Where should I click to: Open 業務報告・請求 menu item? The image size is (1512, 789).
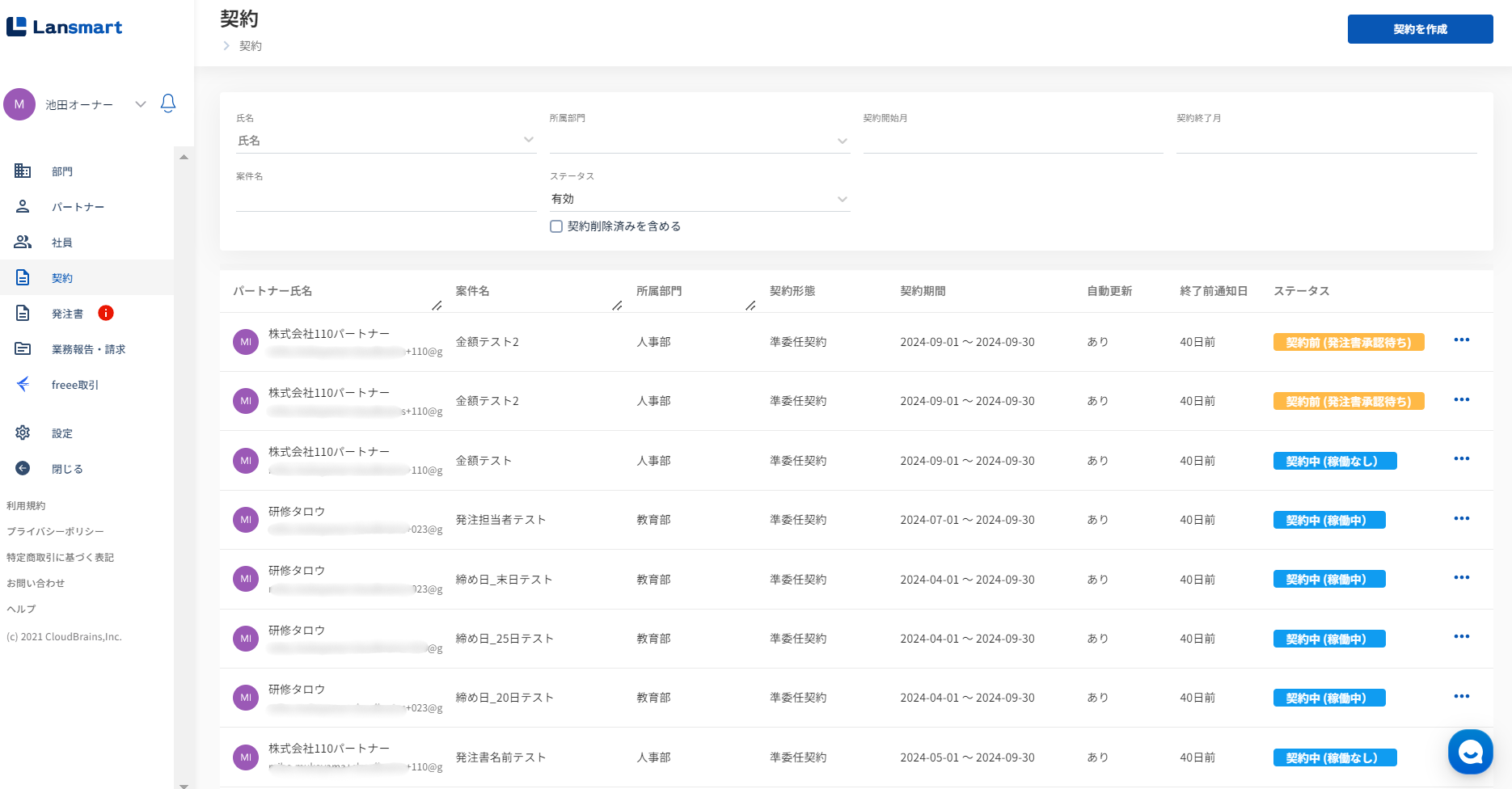tap(88, 349)
